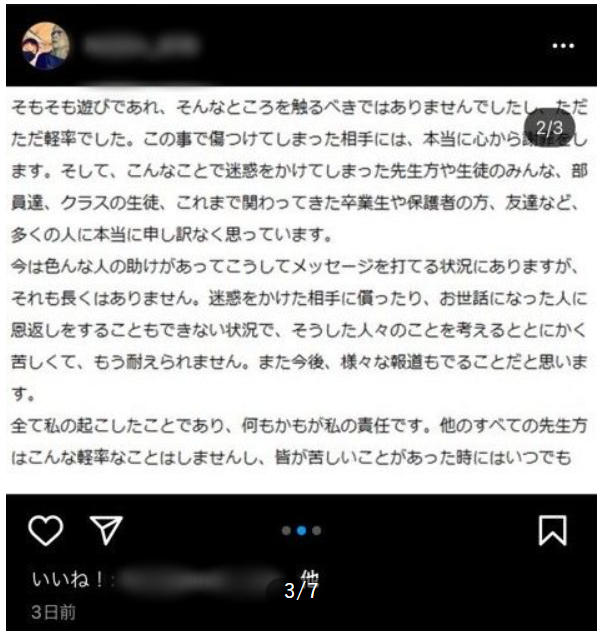
Task: Like the post with the heart icon
Action: point(45,530)
